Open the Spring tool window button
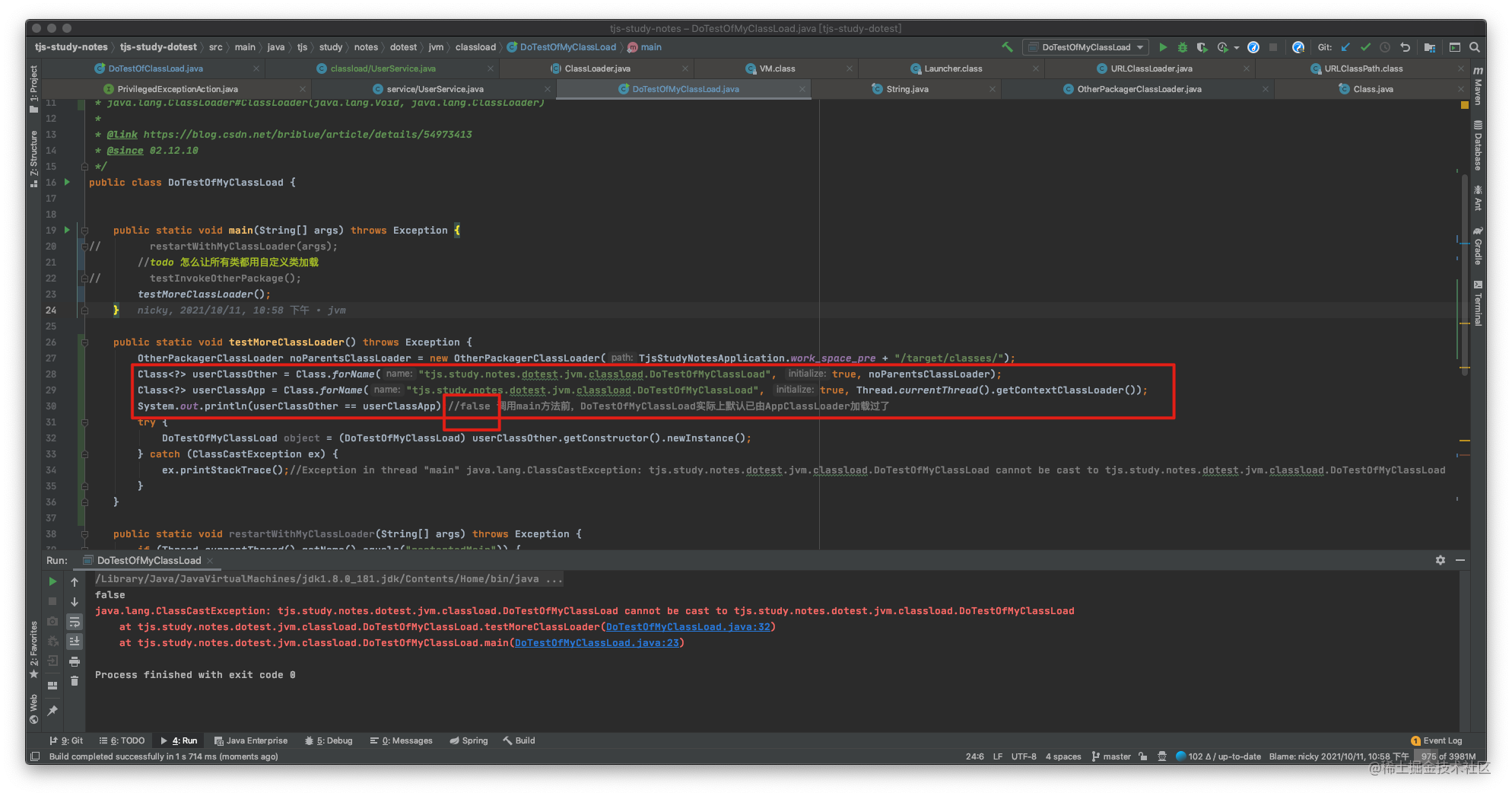Viewport: 1512px width, 796px height. pos(469,740)
